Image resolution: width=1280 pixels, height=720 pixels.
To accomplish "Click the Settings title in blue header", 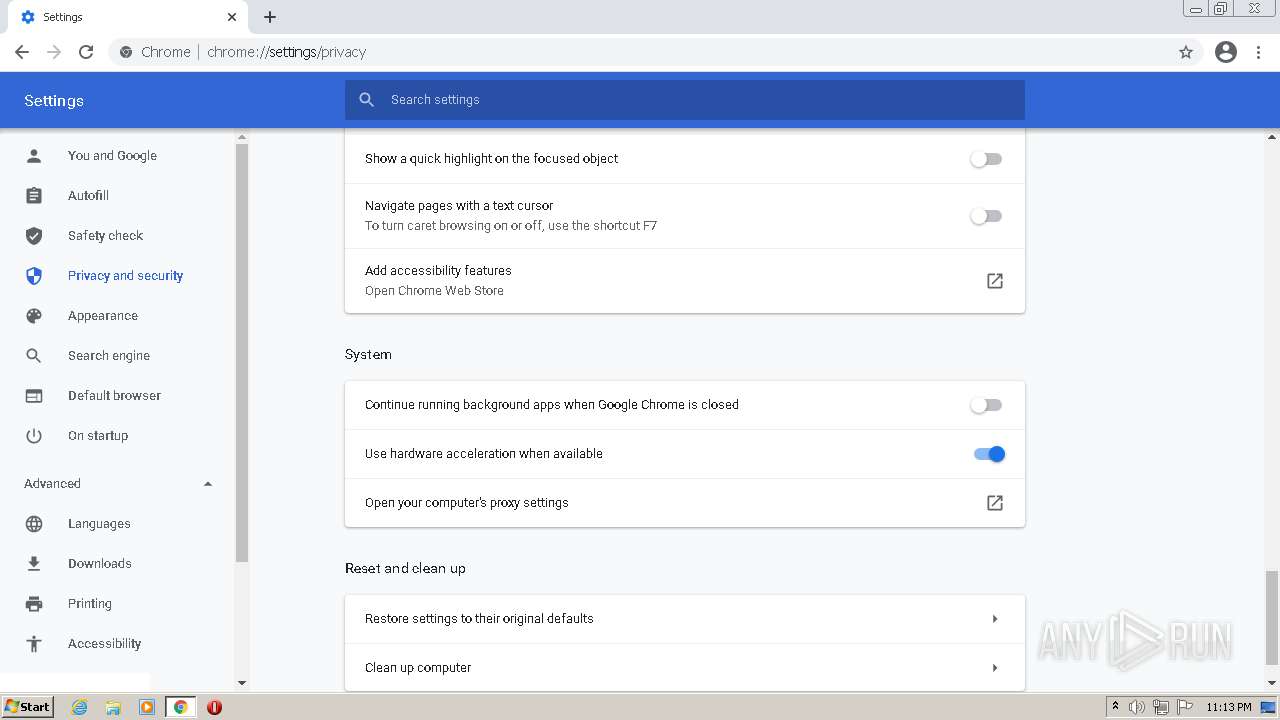I will [x=54, y=101].
